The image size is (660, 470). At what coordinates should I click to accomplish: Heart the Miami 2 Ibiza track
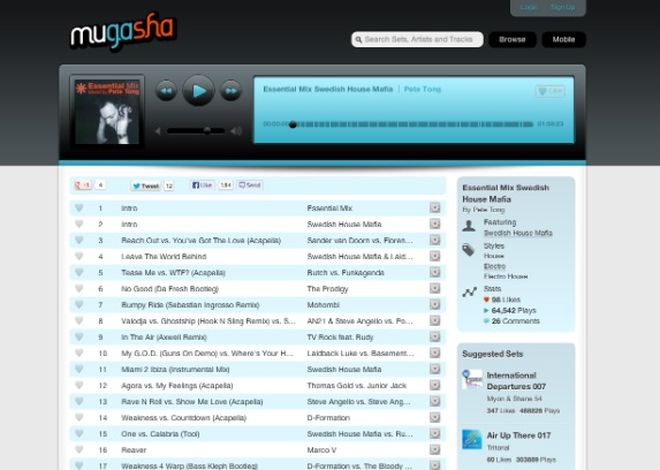click(79, 369)
